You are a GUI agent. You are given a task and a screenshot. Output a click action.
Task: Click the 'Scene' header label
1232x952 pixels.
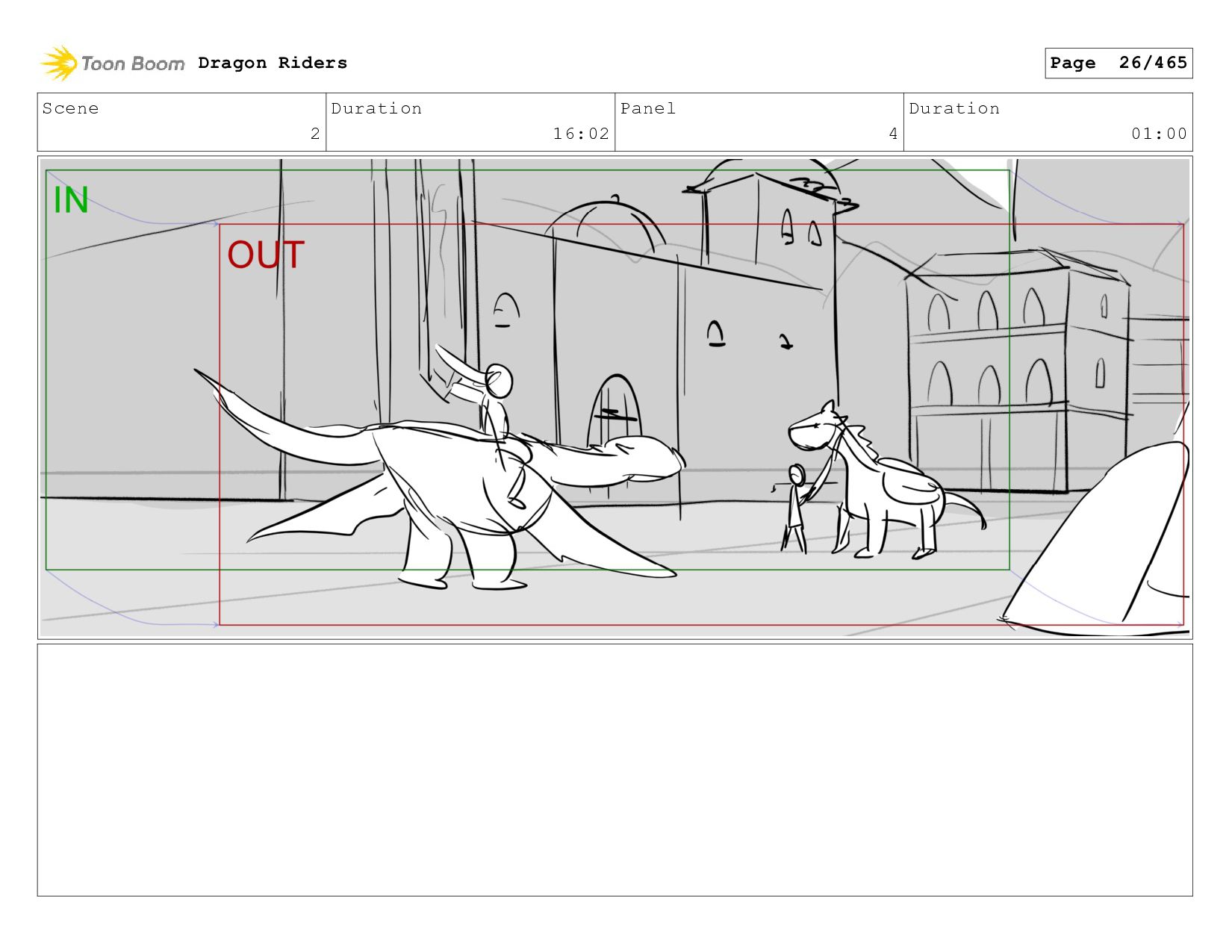(x=70, y=108)
